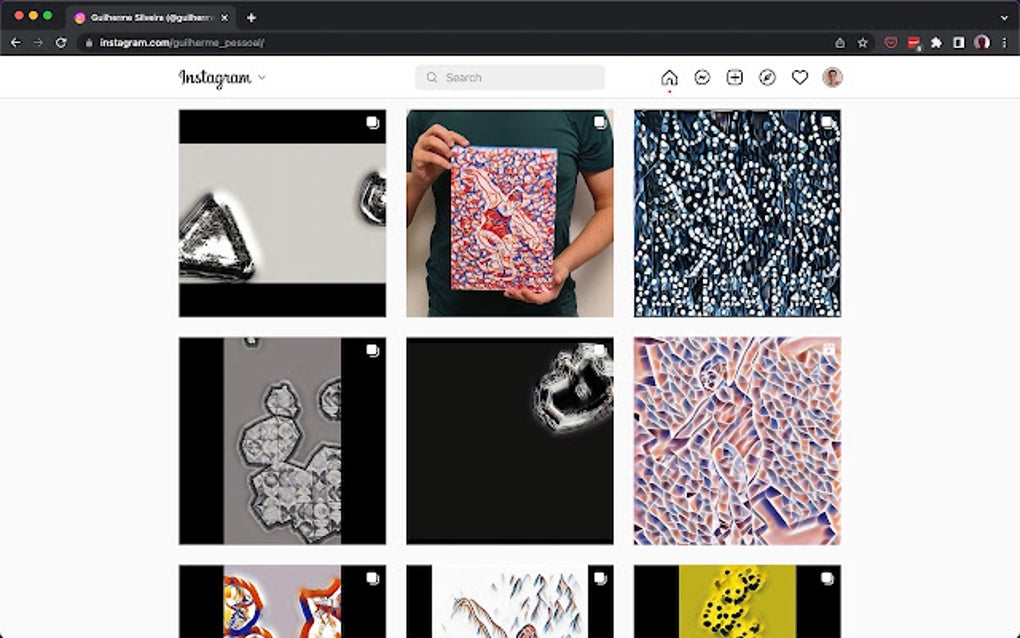
Task: View site security via the padlock icon
Action: [x=88, y=44]
